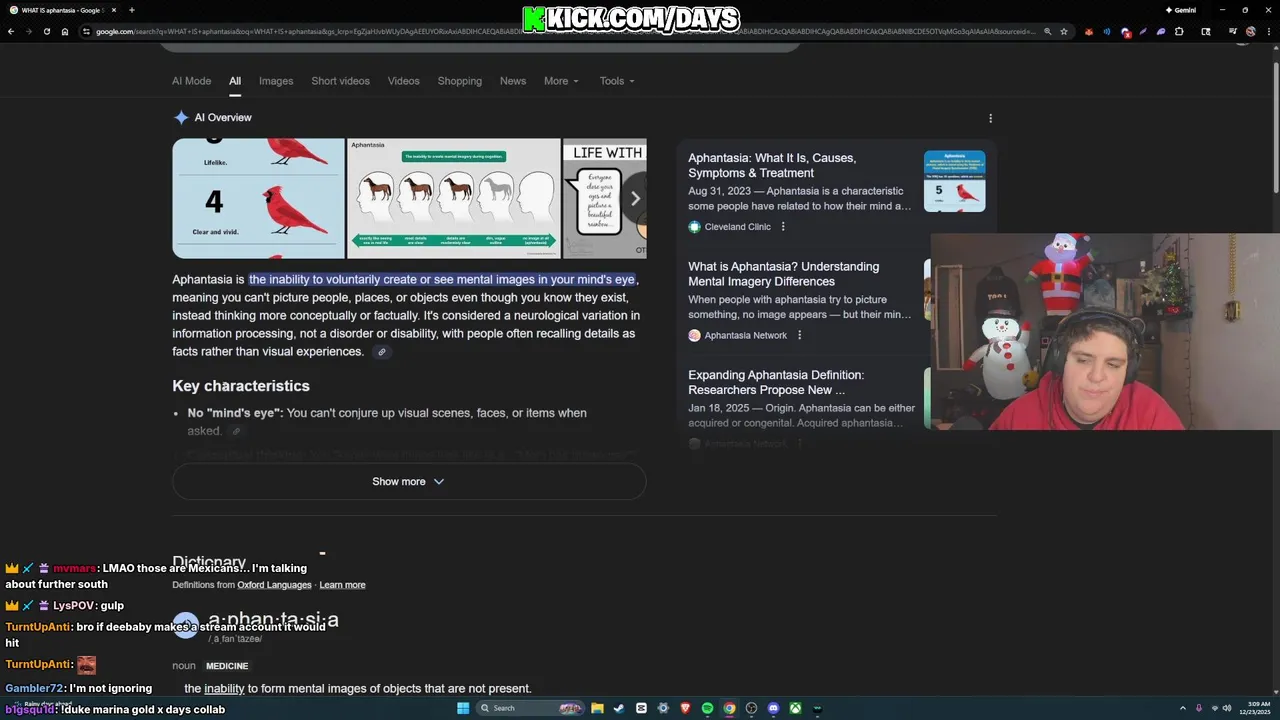Open a new browser tab with plus icon
This screenshot has width=1280, height=720.
pos(131,10)
